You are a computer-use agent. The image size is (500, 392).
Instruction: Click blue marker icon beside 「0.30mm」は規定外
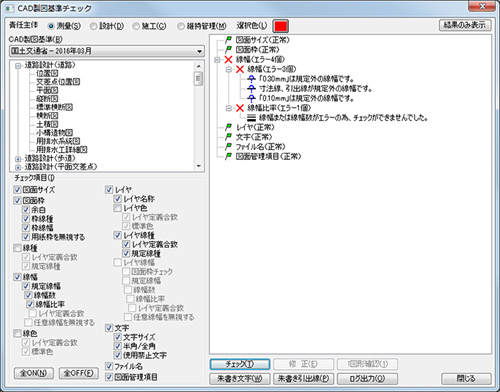click(x=252, y=79)
